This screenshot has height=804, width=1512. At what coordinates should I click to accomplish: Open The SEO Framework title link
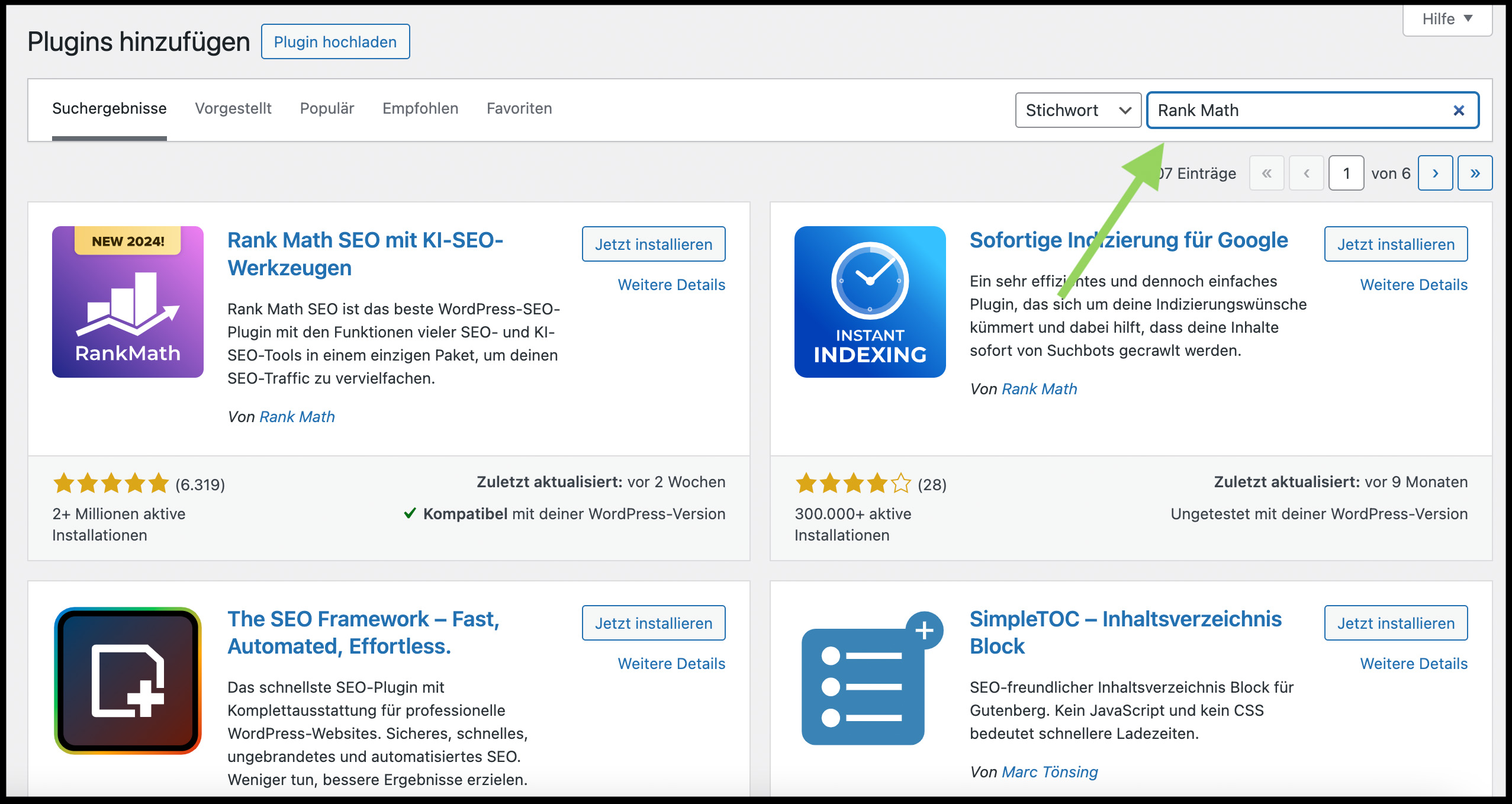(363, 632)
